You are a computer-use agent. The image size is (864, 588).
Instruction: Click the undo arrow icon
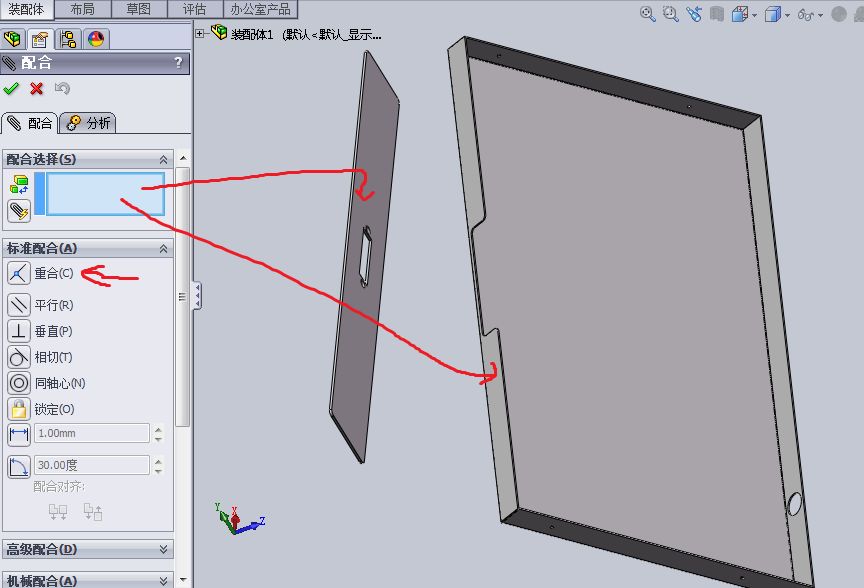click(x=62, y=88)
